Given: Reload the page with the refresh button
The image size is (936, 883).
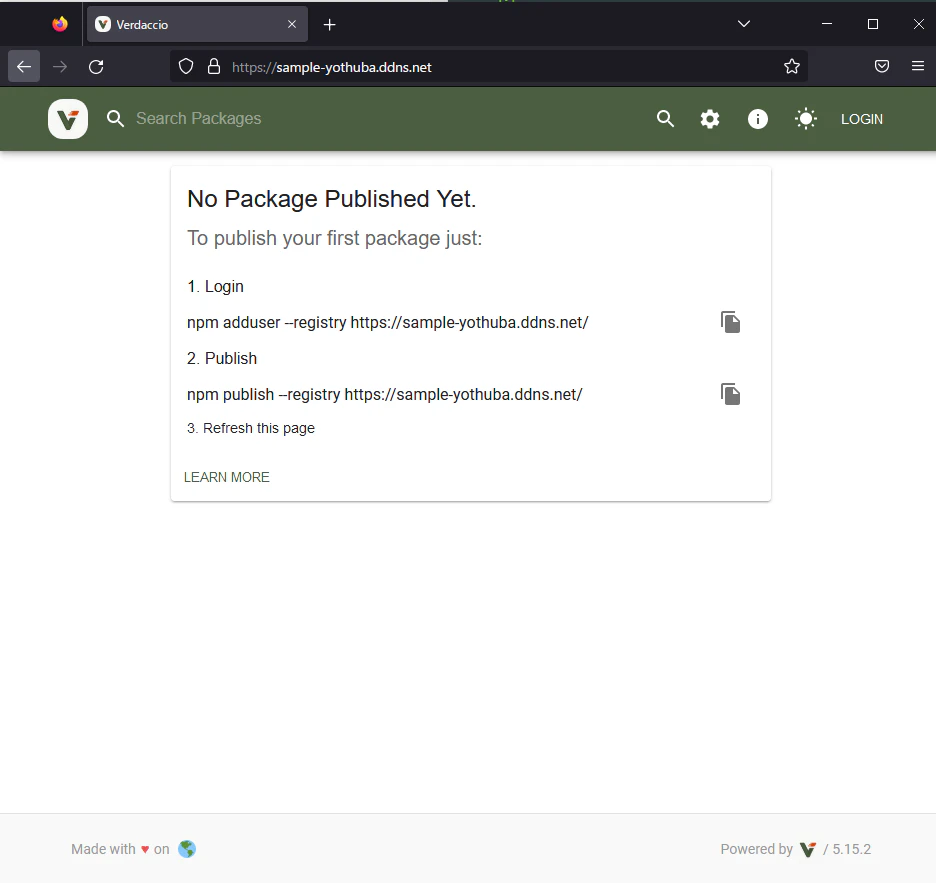Looking at the screenshot, I should pos(96,66).
